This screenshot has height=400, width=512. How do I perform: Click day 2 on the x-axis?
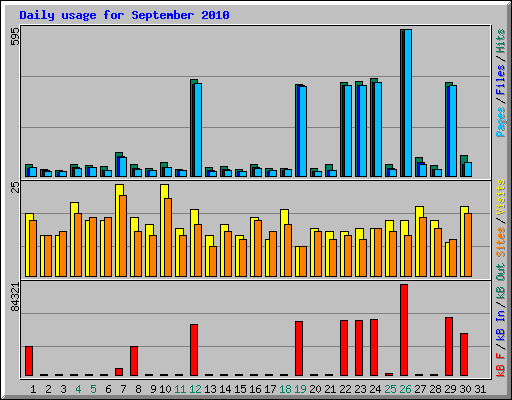(48, 389)
